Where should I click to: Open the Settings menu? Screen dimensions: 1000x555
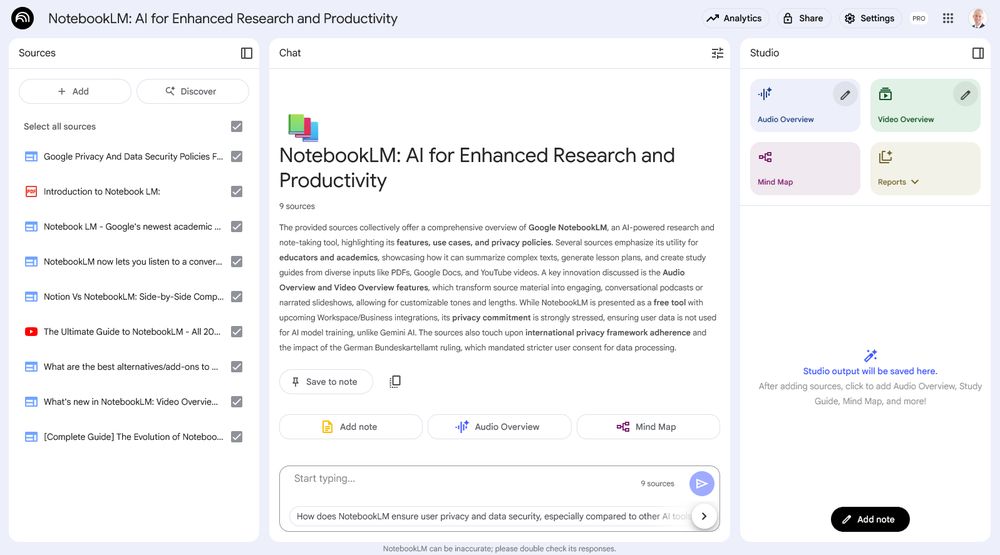pos(869,18)
